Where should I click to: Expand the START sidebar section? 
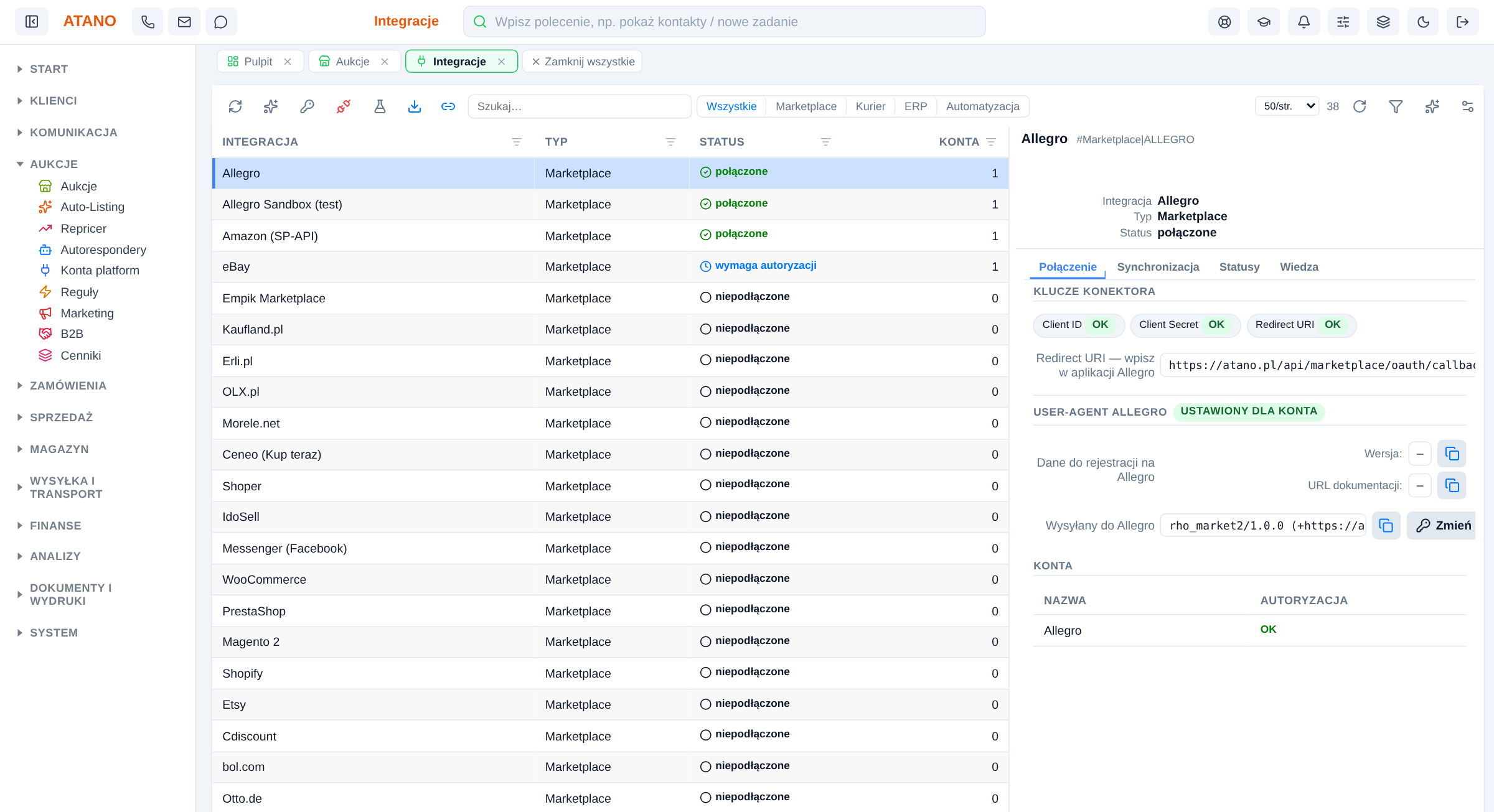pos(49,69)
